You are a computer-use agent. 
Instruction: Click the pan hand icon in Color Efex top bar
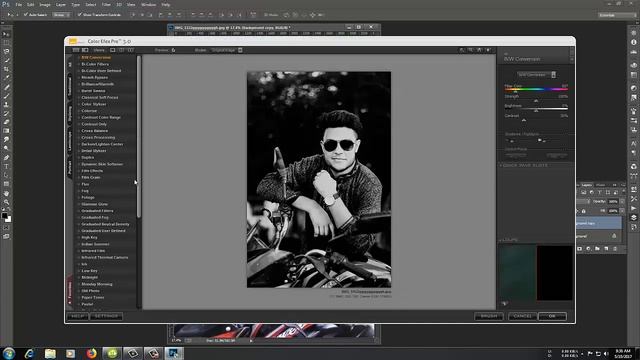click(x=479, y=50)
